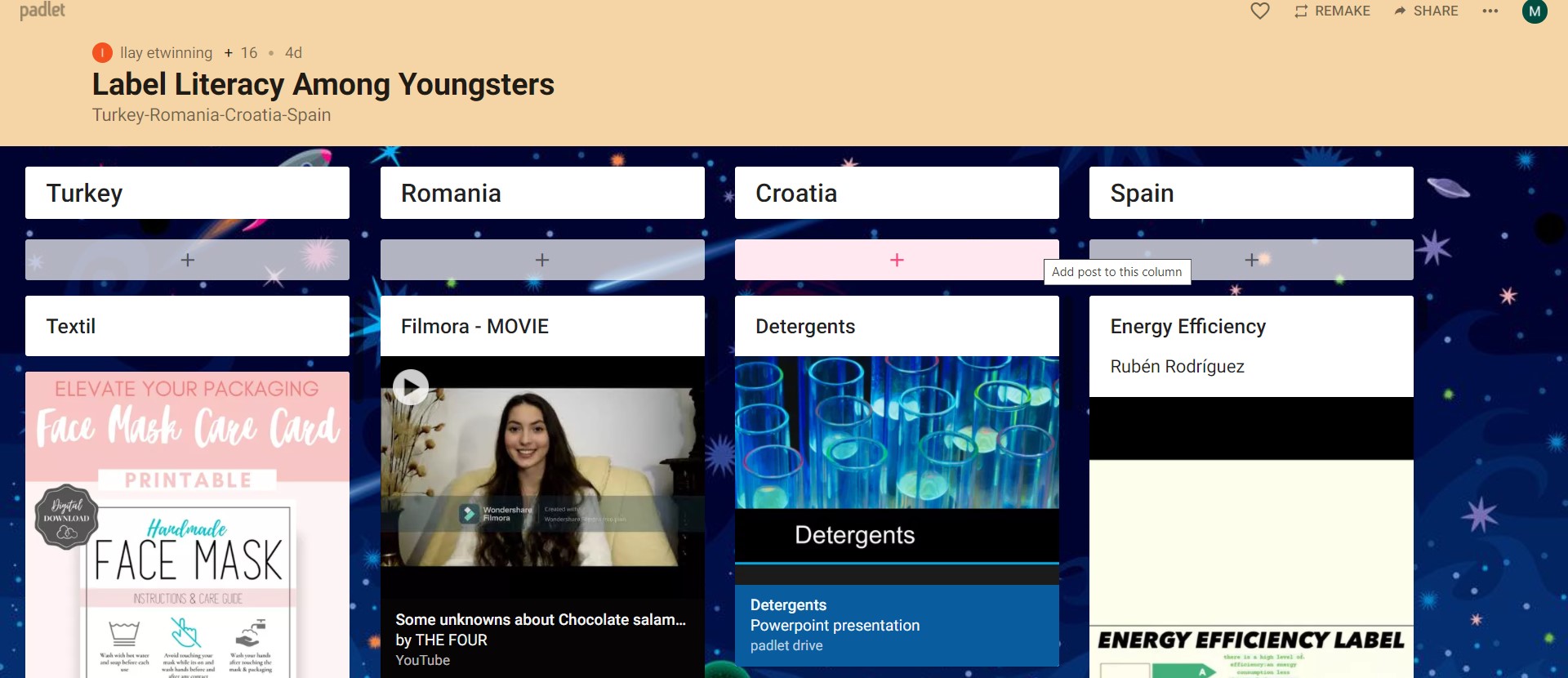
Task: Open the Chocolate salam YouTube link caption
Action: coord(542,640)
